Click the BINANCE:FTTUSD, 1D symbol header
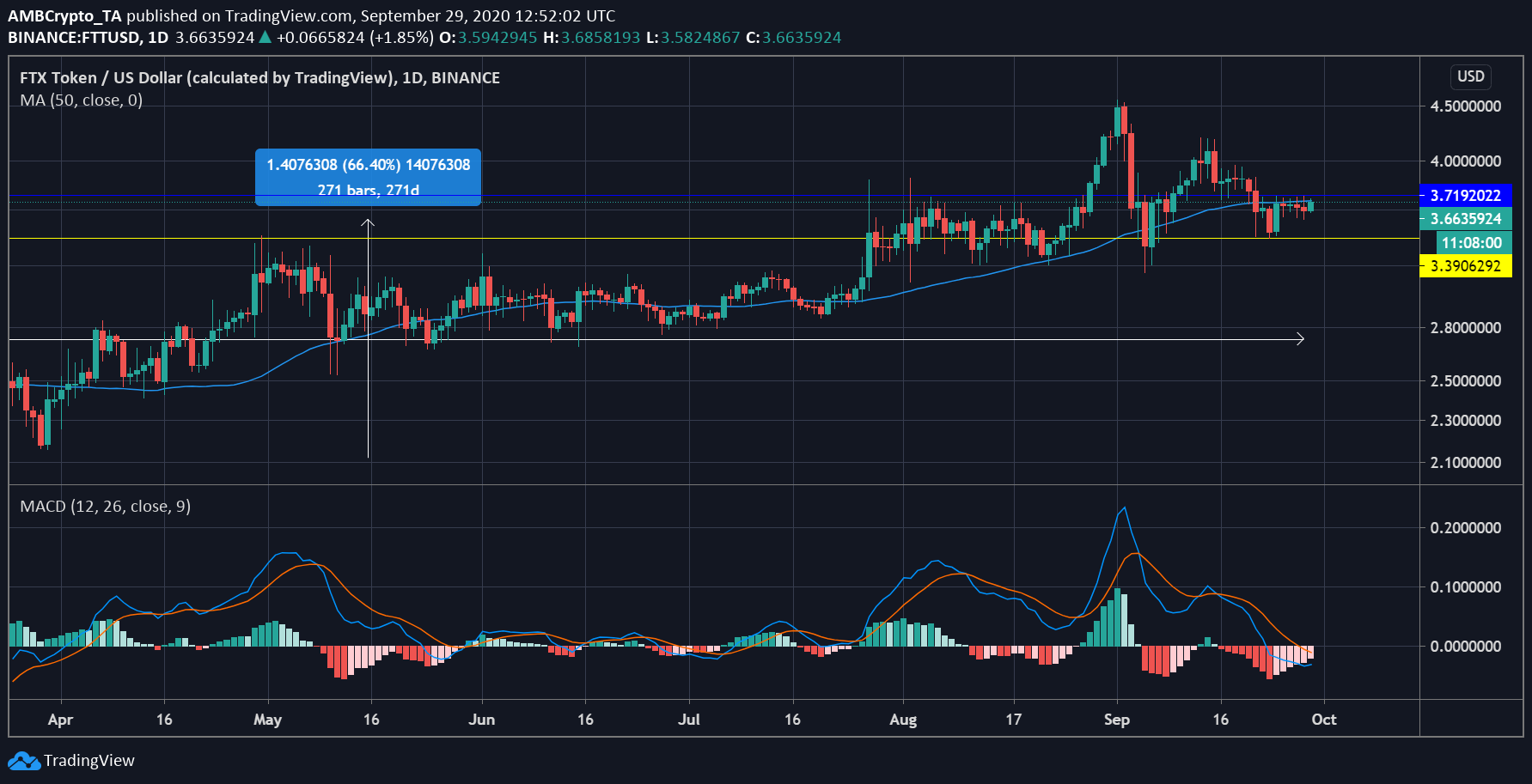The height and width of the screenshot is (784, 1532). coord(88,38)
